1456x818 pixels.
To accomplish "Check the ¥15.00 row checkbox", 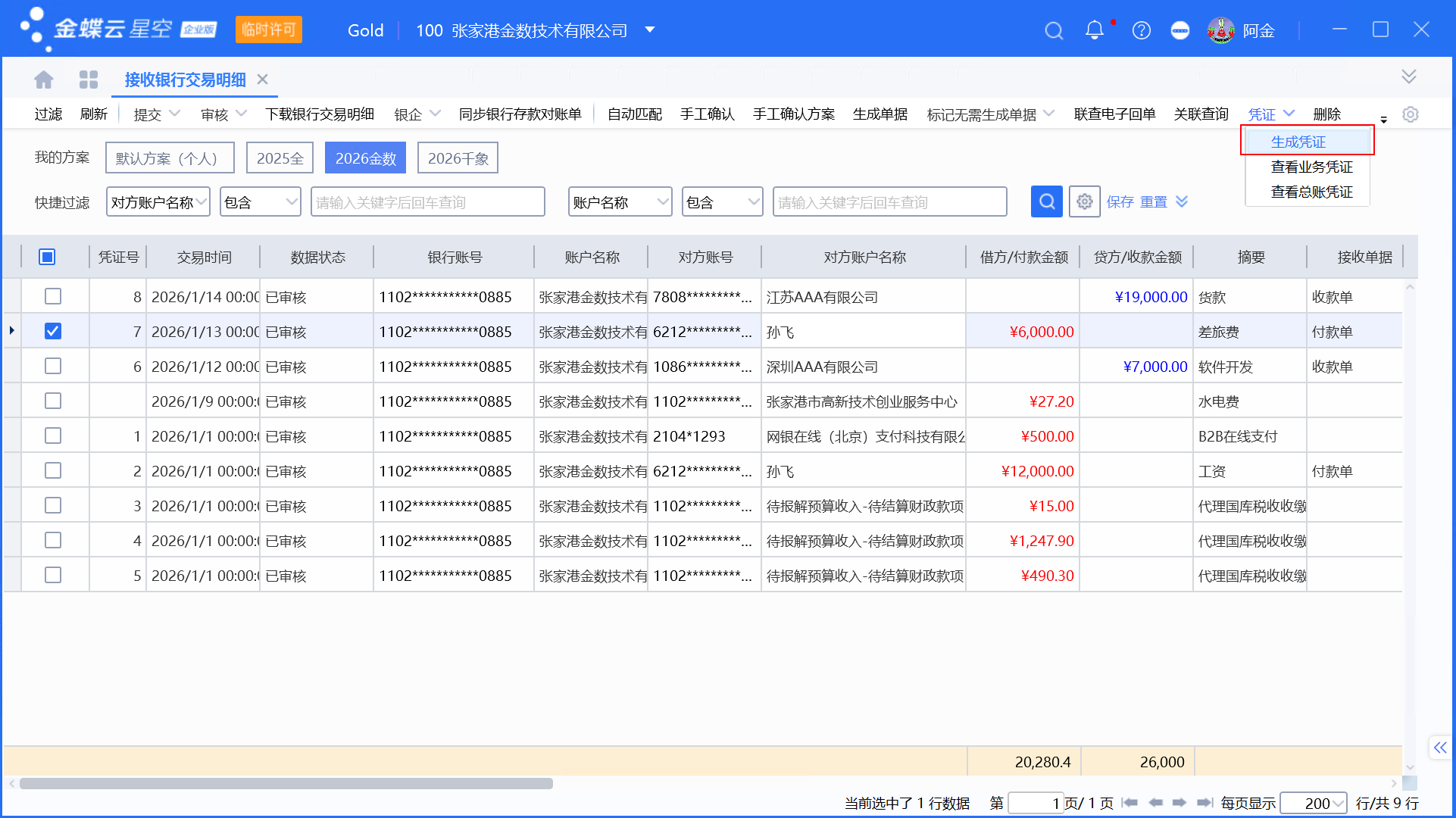I will pos(53,505).
